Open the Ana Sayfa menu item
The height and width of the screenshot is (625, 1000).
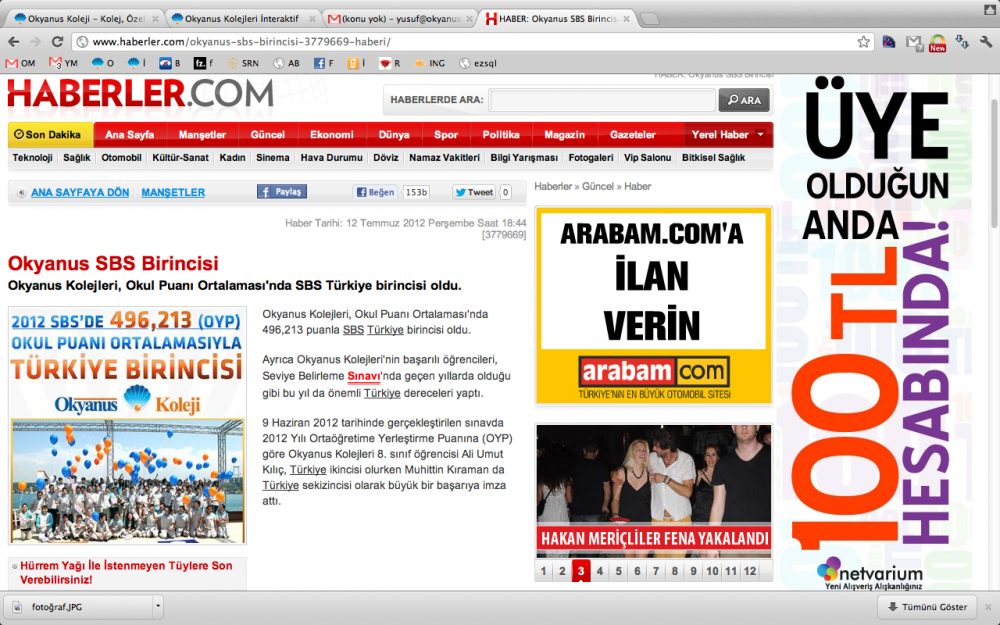pyautogui.click(x=129, y=135)
